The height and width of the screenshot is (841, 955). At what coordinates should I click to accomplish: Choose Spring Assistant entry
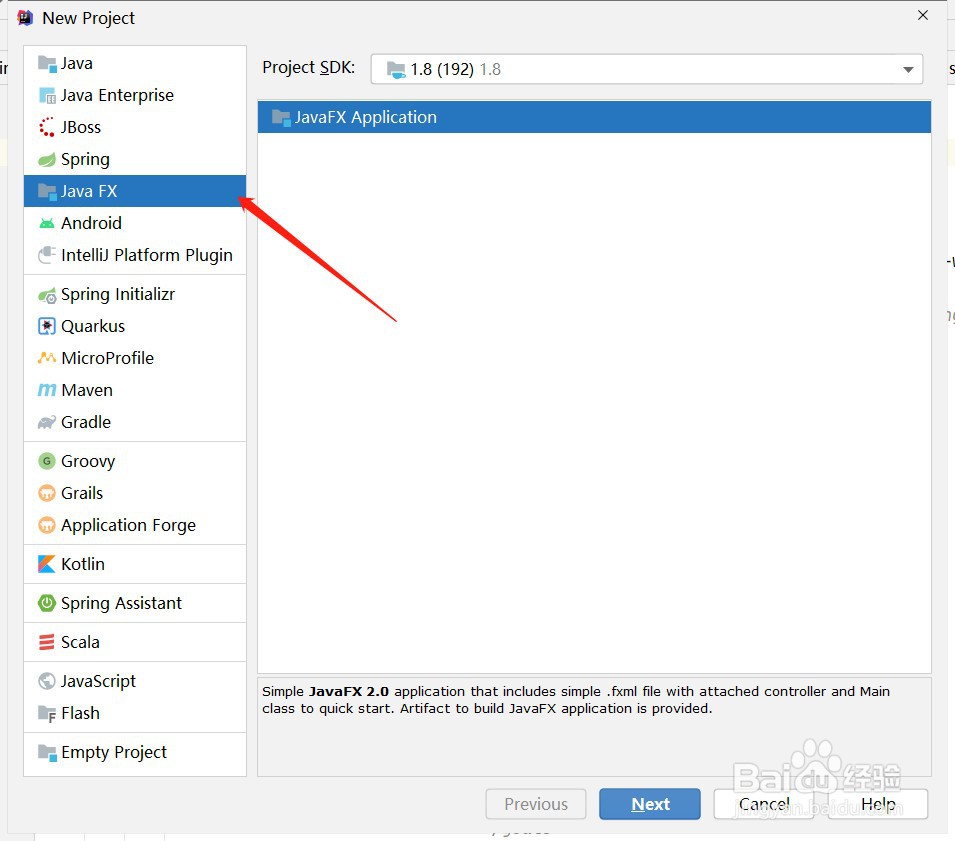(x=135, y=603)
